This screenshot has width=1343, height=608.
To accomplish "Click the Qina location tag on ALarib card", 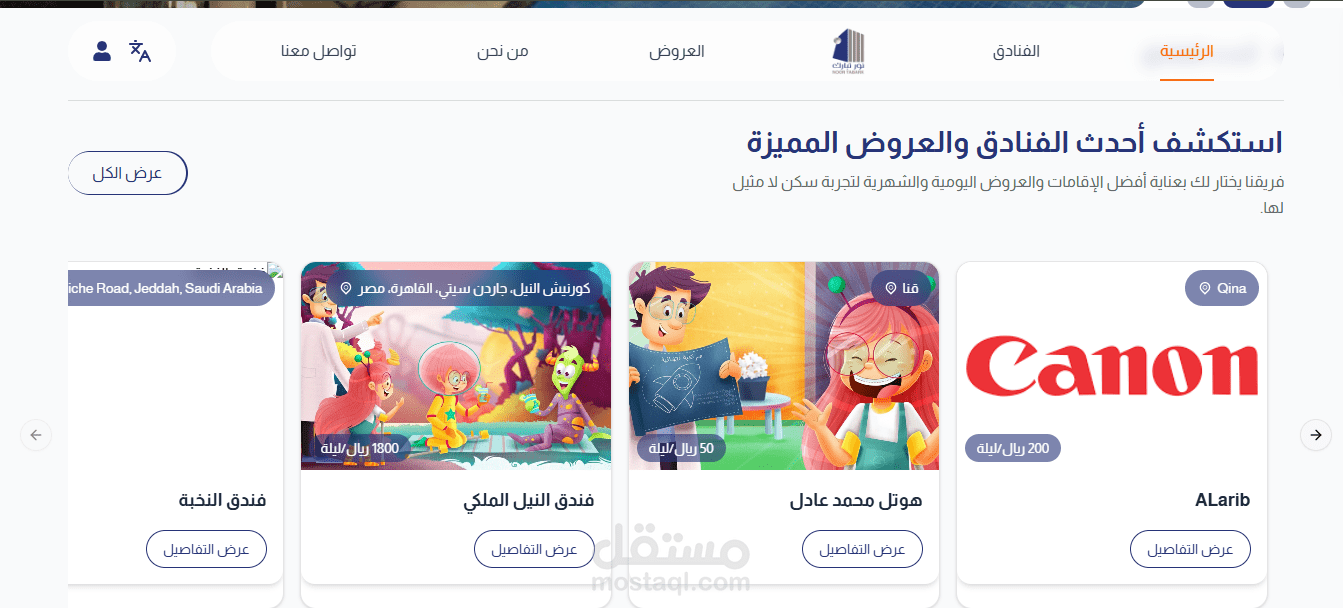I will tap(1222, 289).
